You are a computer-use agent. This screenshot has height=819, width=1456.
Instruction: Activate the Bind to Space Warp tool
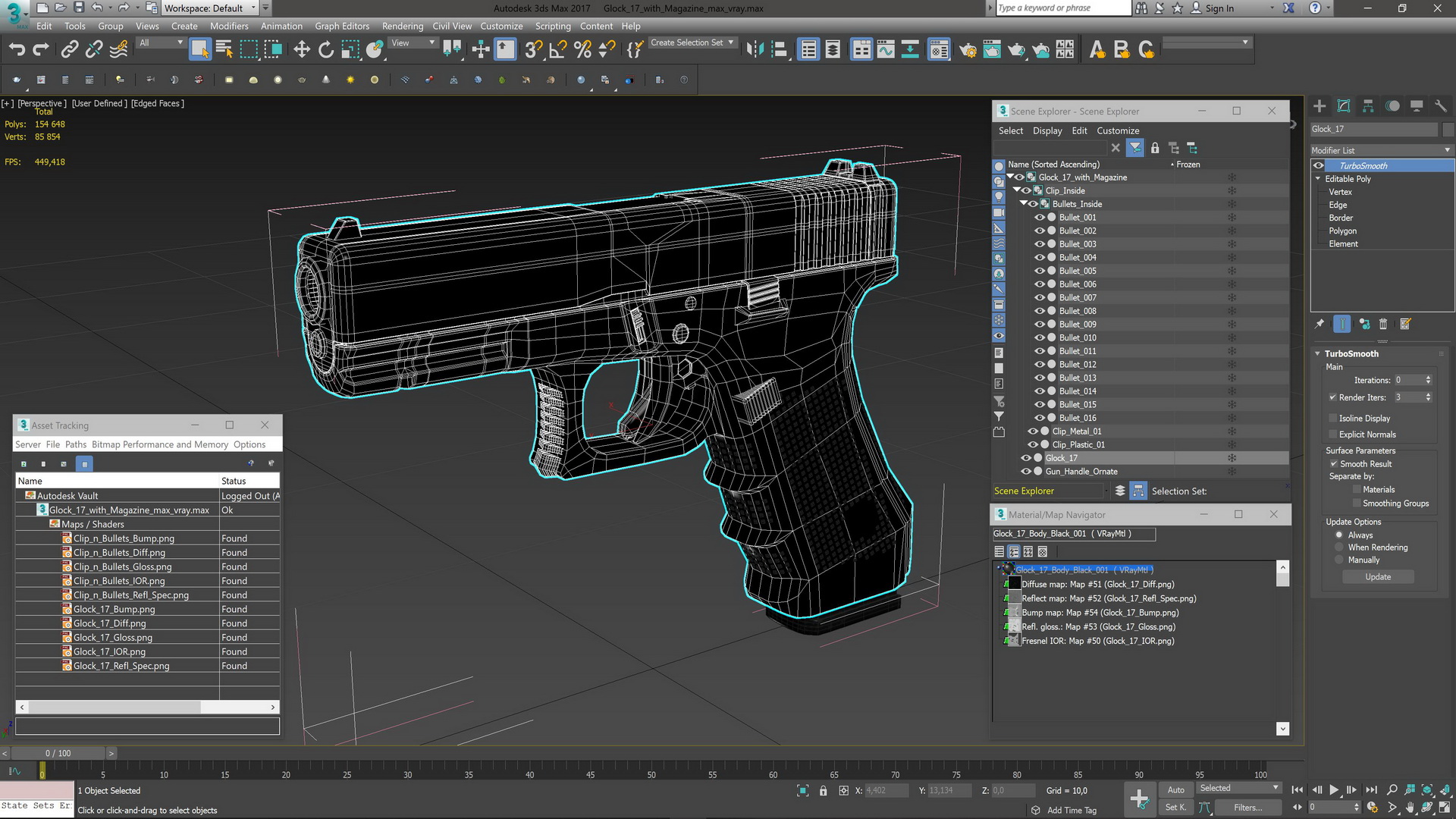pyautogui.click(x=118, y=50)
